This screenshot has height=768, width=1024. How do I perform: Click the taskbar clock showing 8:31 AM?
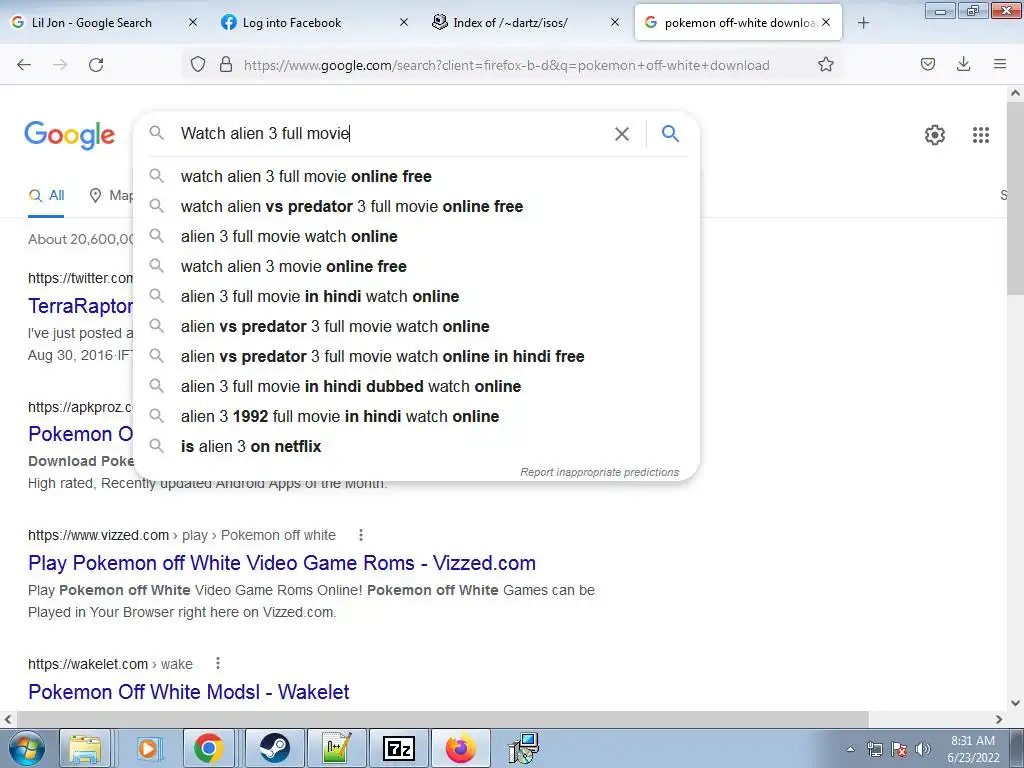972,749
